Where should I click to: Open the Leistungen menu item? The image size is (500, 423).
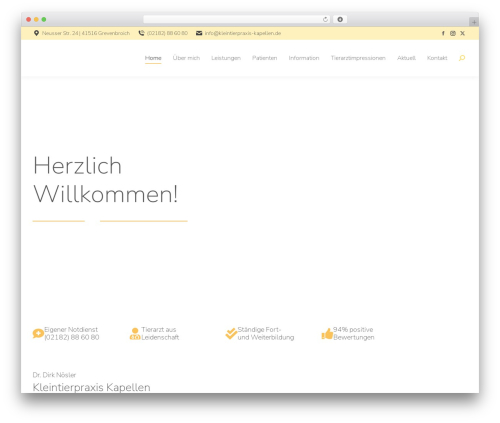click(226, 58)
